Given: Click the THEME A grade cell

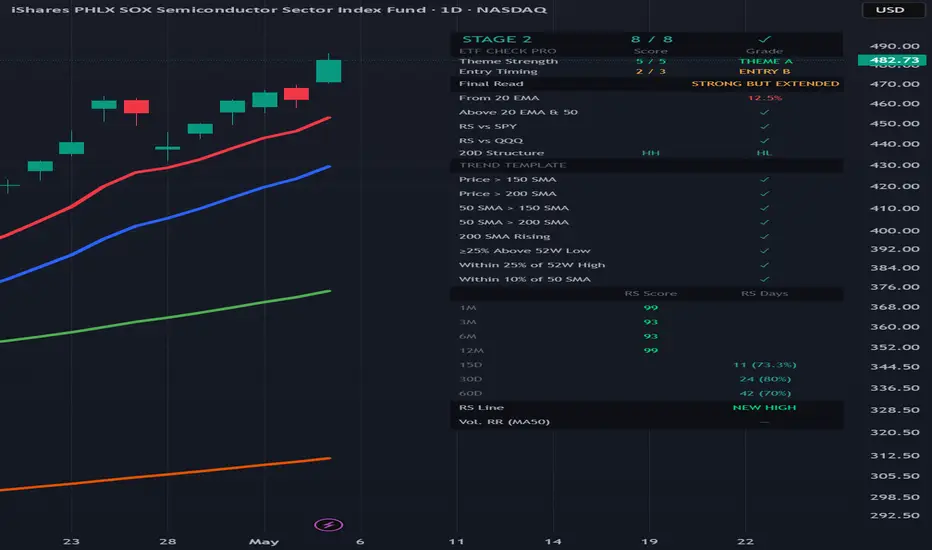Looking at the screenshot, I should tap(766, 61).
